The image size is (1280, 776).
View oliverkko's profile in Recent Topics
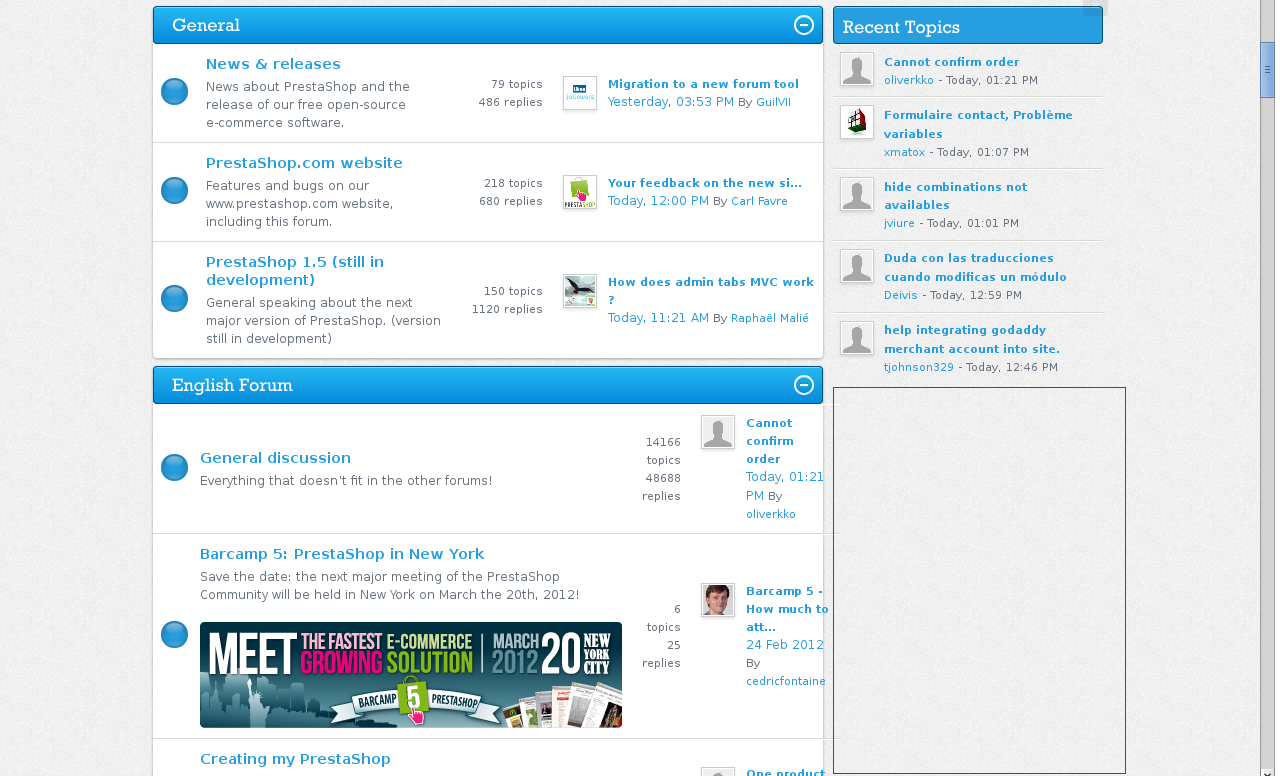pos(909,80)
